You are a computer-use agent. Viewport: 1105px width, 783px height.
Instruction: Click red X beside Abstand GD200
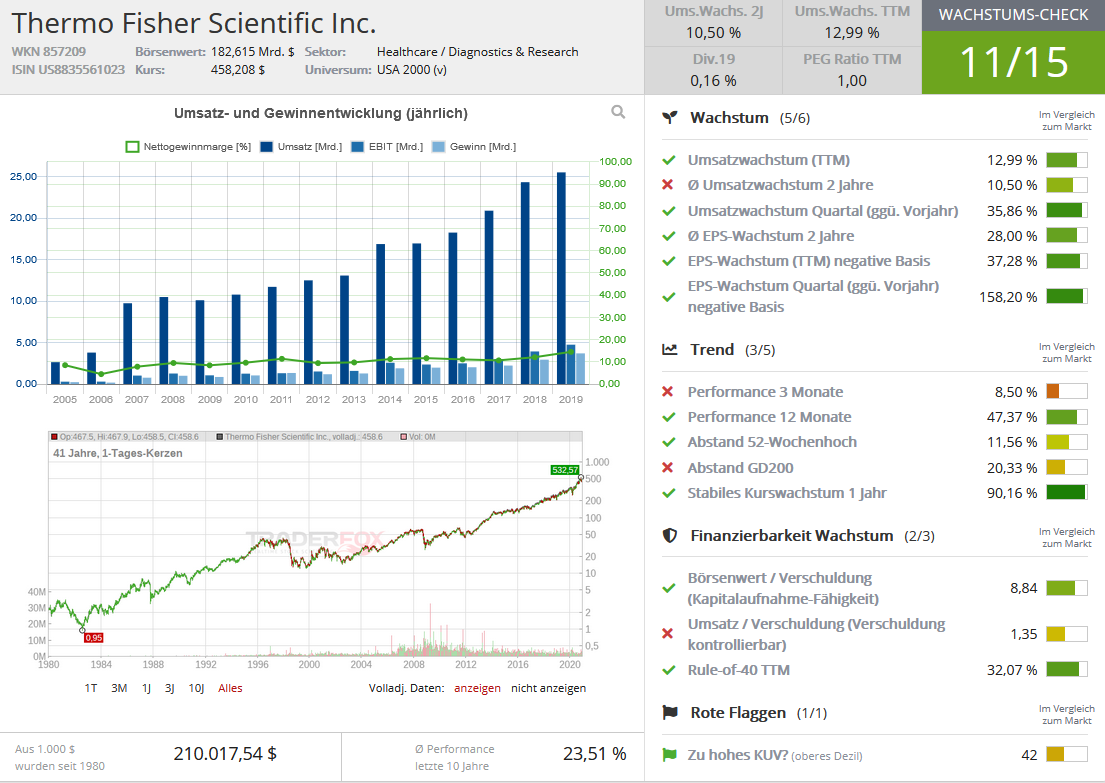[x=668, y=468]
